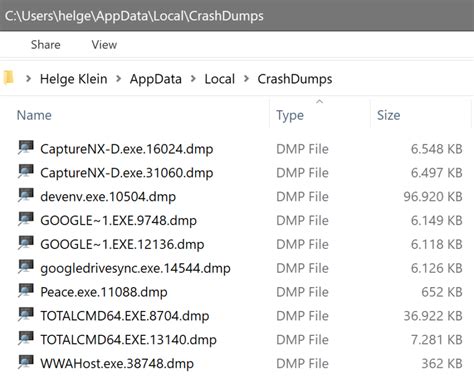The width and height of the screenshot is (474, 384).
Task: Click the 36.922 KB size value
Action: 433,316
